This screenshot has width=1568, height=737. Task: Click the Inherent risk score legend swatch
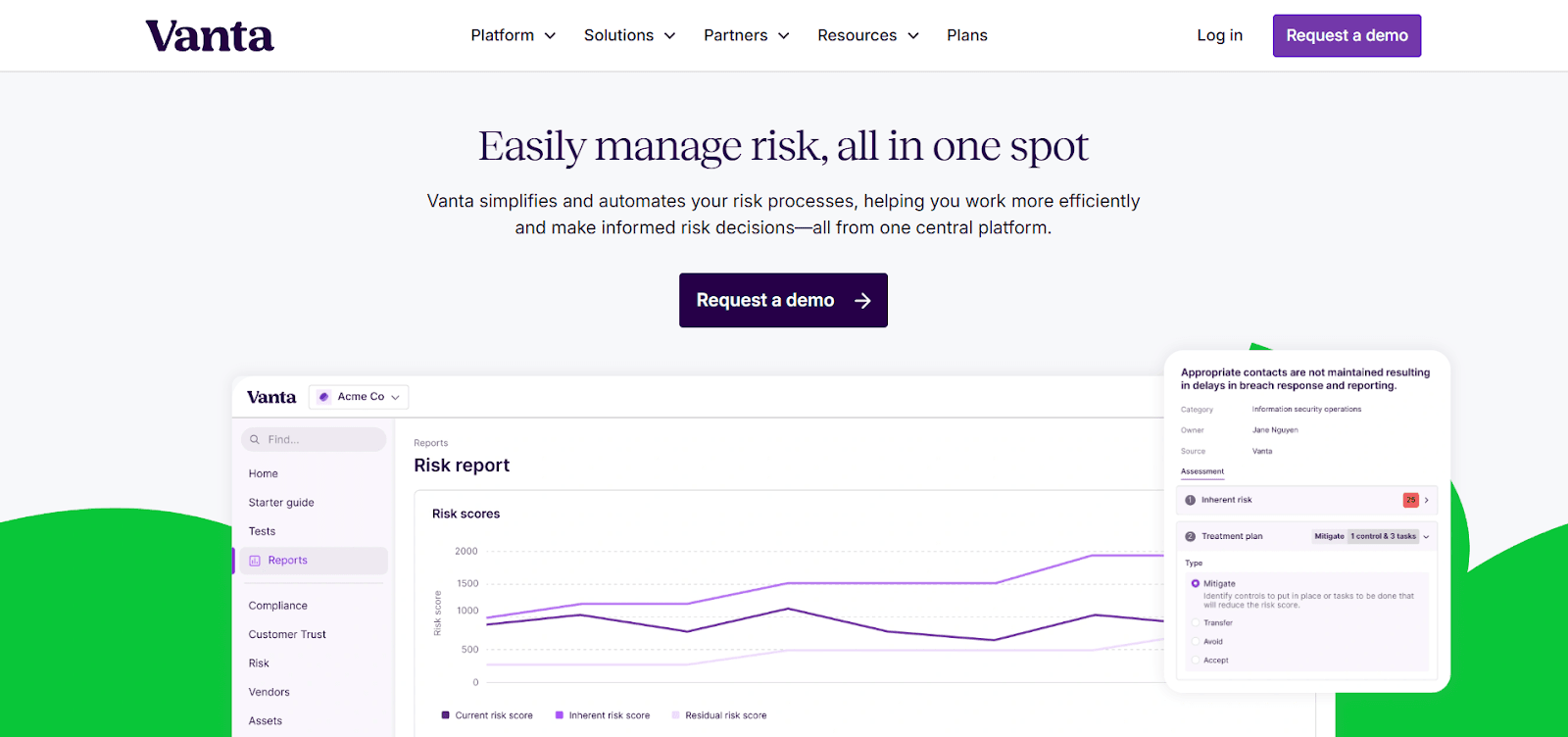(560, 715)
